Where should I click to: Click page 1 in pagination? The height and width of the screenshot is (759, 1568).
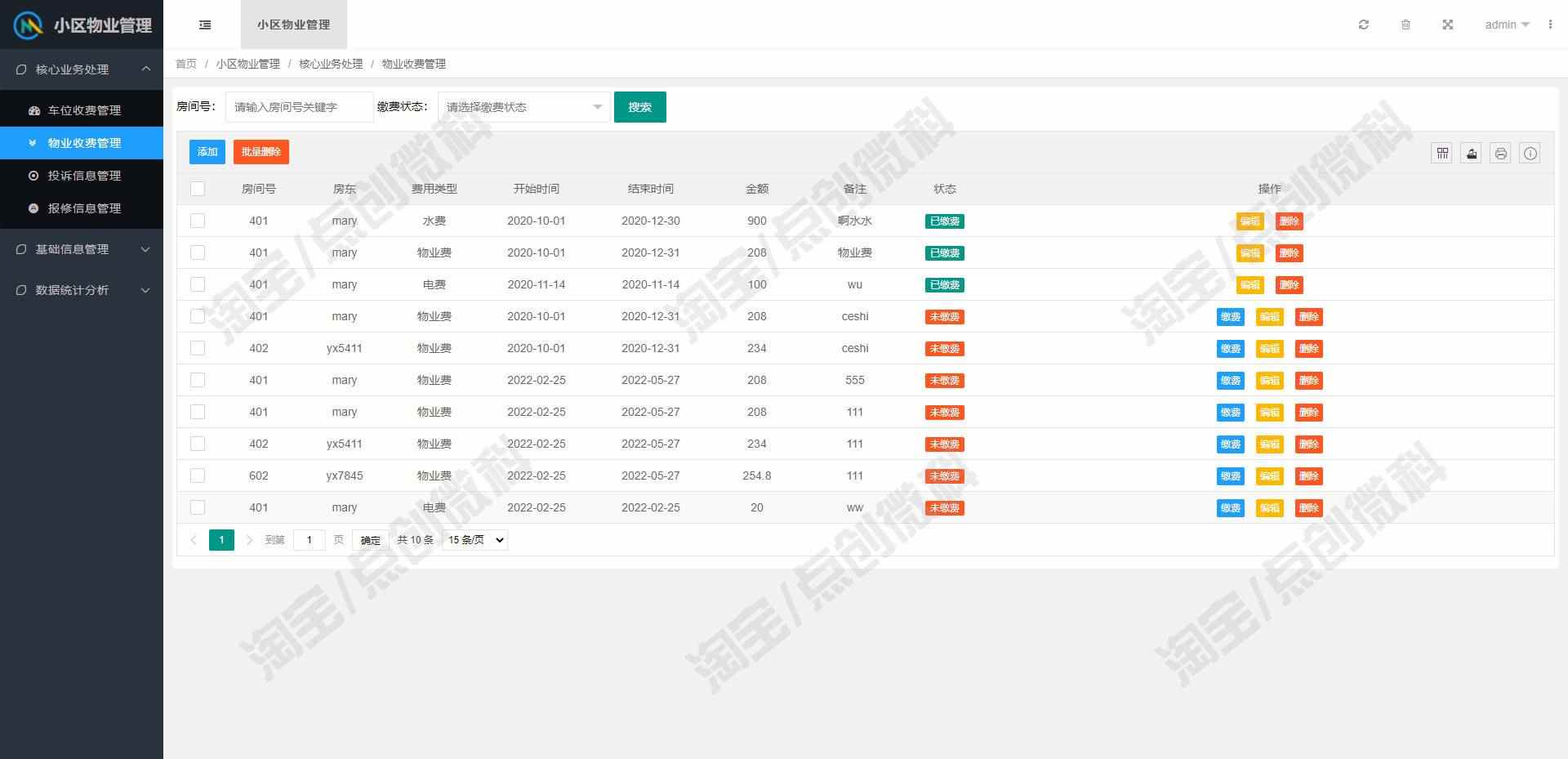tap(221, 540)
